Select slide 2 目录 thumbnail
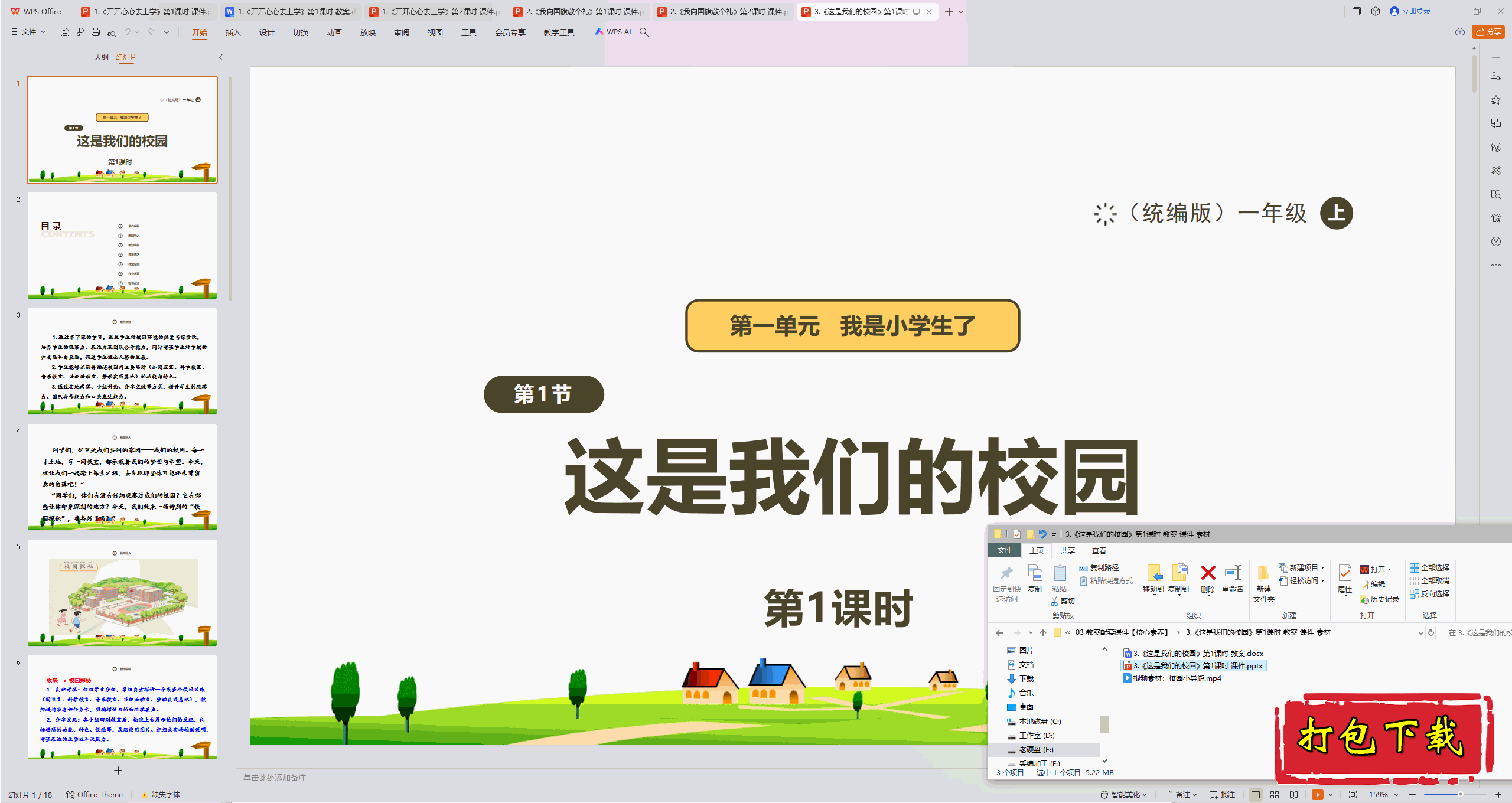Viewport: 1512px width, 803px height. (x=122, y=246)
